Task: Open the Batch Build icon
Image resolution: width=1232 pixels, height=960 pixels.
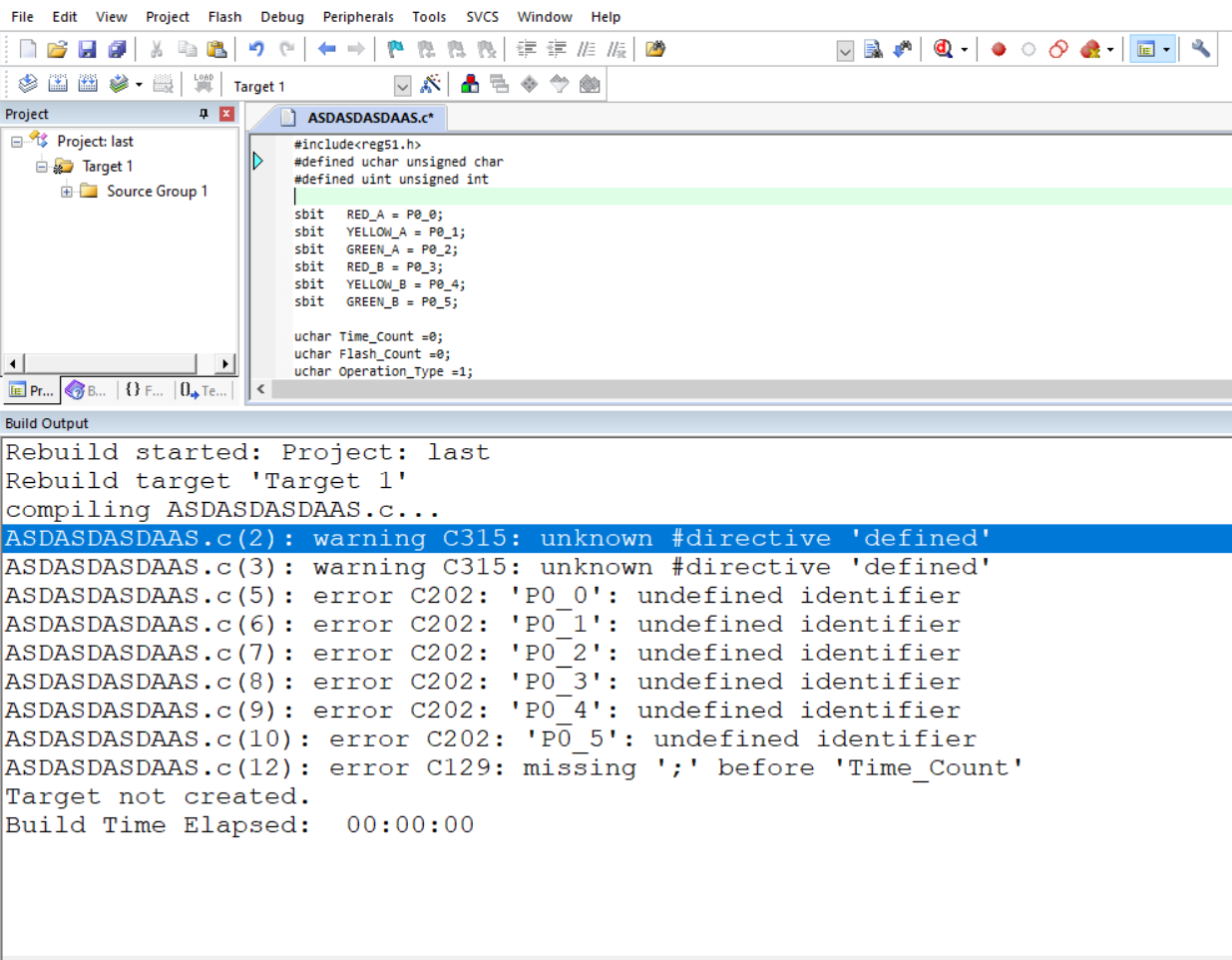Action: pos(119,85)
